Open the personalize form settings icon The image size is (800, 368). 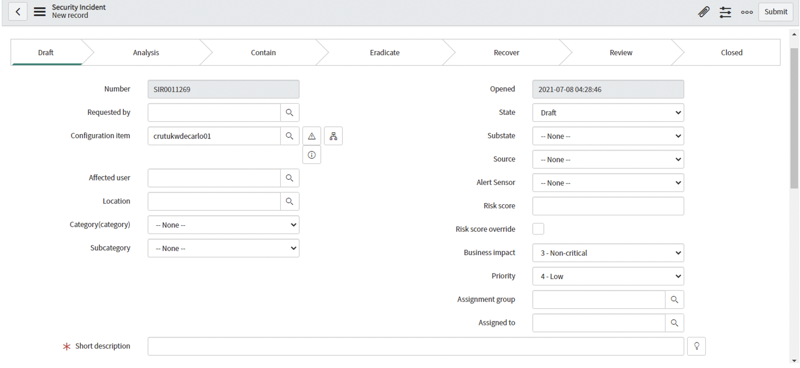pos(726,12)
